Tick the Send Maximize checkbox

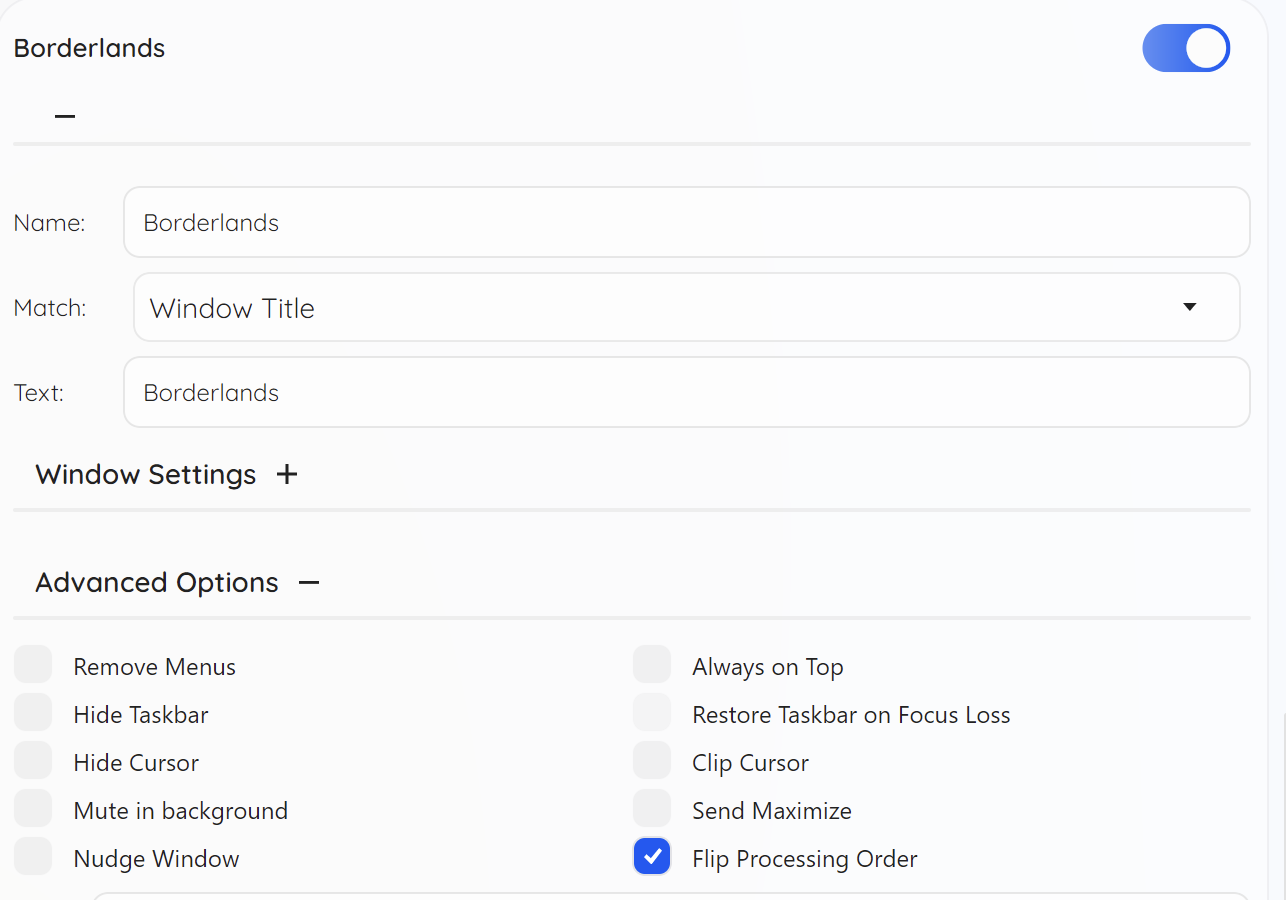click(652, 809)
